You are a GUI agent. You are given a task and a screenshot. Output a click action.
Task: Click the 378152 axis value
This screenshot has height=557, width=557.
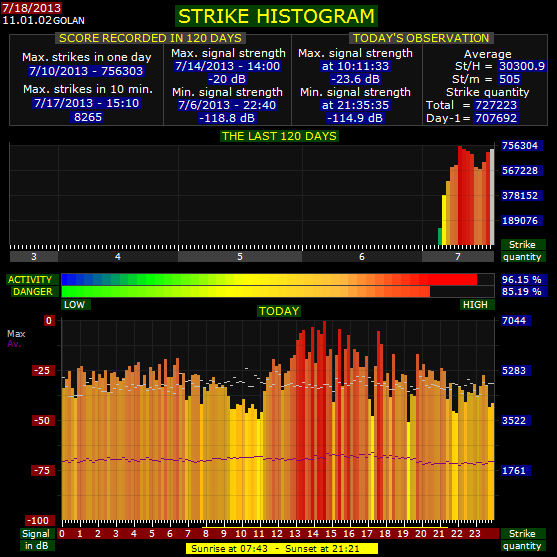[x=521, y=195]
